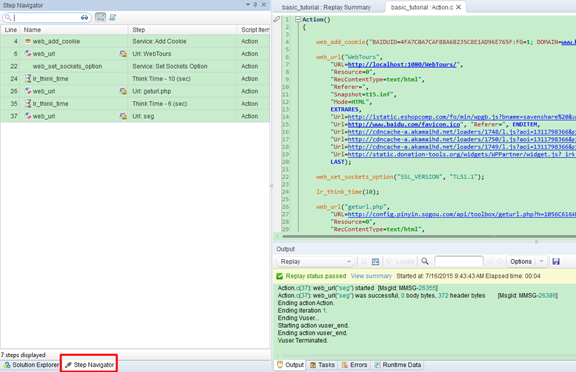Collapse the Action() code block
576x372 pixels.
(x=298, y=19)
